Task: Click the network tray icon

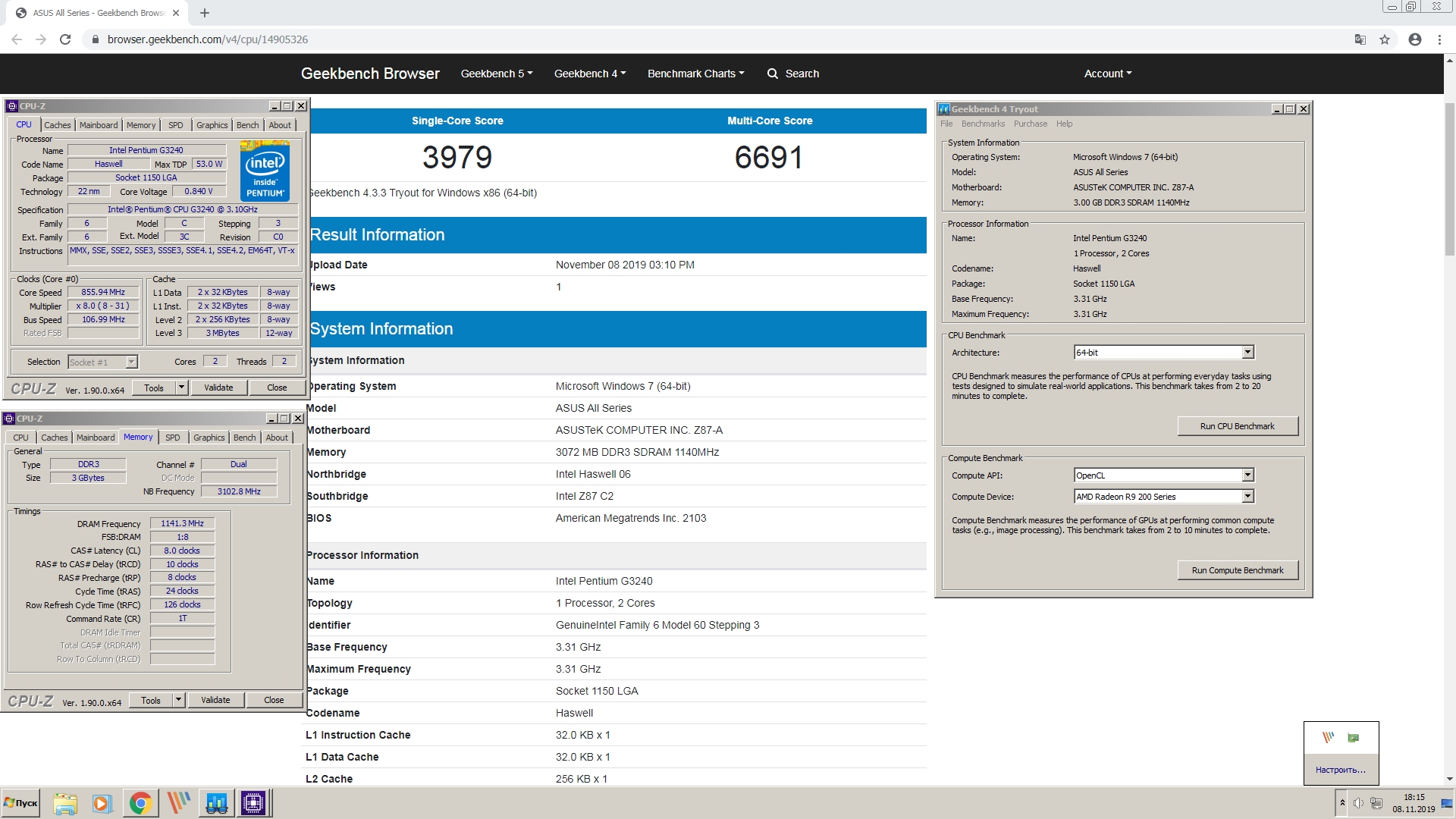Action: (1376, 803)
